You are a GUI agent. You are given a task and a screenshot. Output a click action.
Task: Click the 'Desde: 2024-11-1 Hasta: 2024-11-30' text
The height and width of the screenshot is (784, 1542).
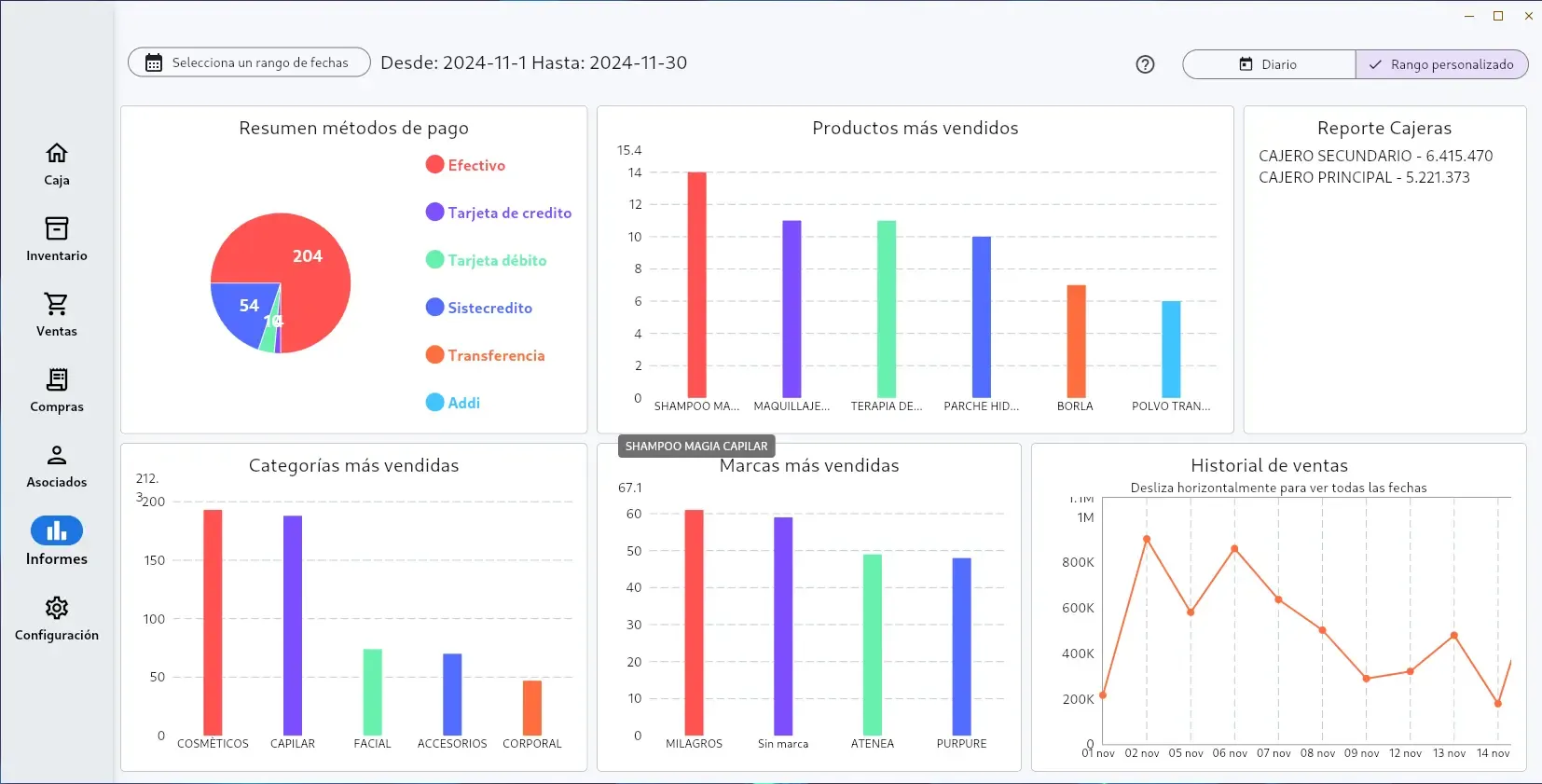coord(534,62)
